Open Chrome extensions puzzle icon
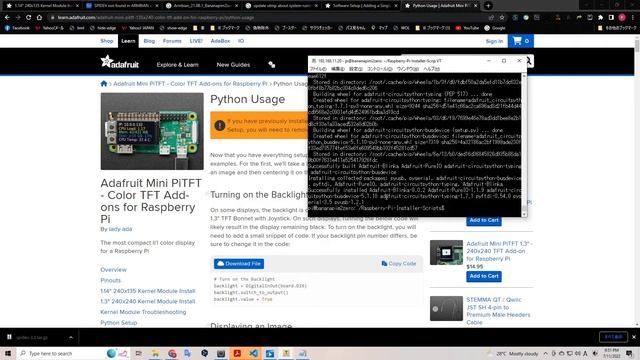The width and height of the screenshot is (640, 360). click(x=600, y=18)
